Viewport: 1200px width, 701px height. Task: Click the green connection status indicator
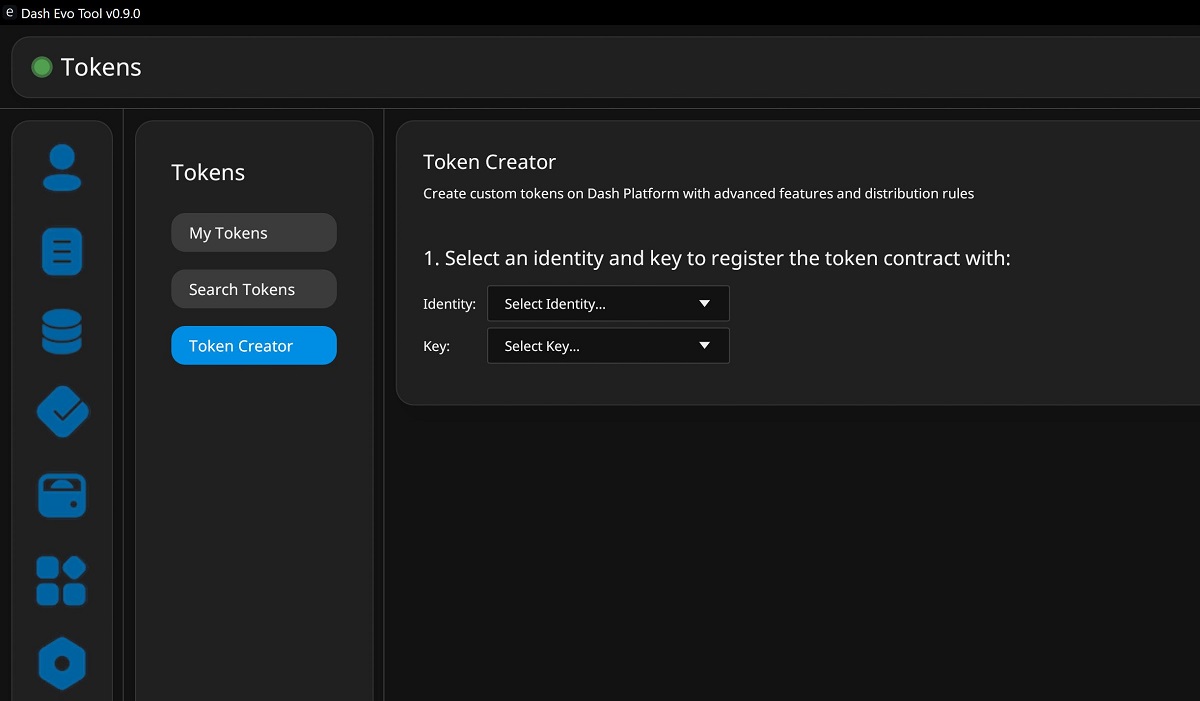click(42, 67)
